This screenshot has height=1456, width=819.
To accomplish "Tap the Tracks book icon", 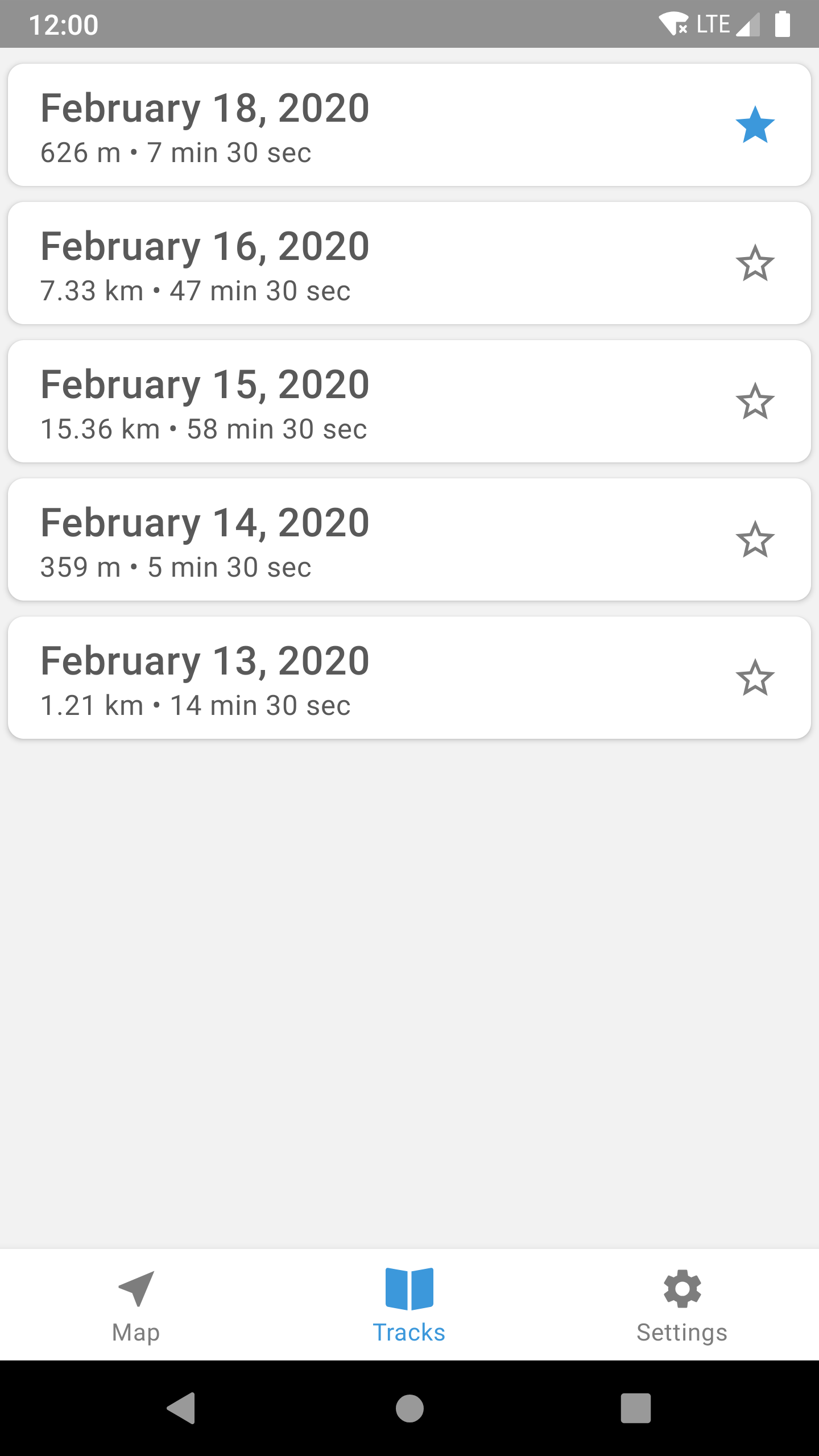I will pos(409,1288).
